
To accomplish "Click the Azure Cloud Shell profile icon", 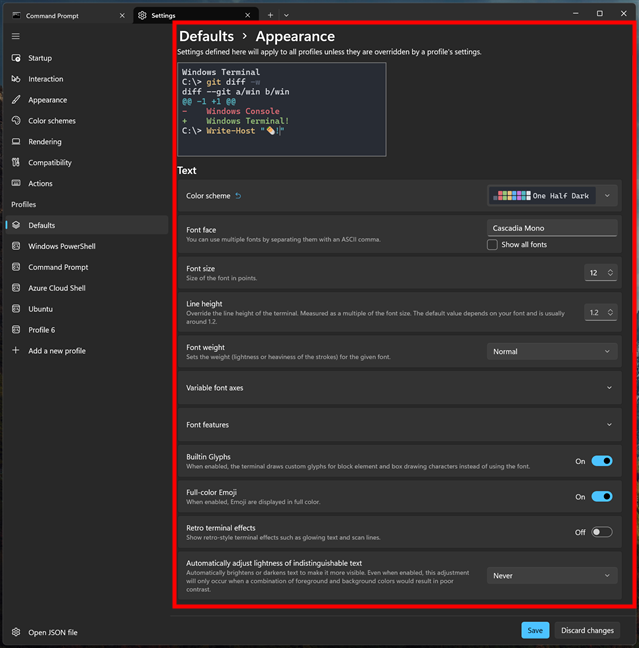I will [x=16, y=288].
